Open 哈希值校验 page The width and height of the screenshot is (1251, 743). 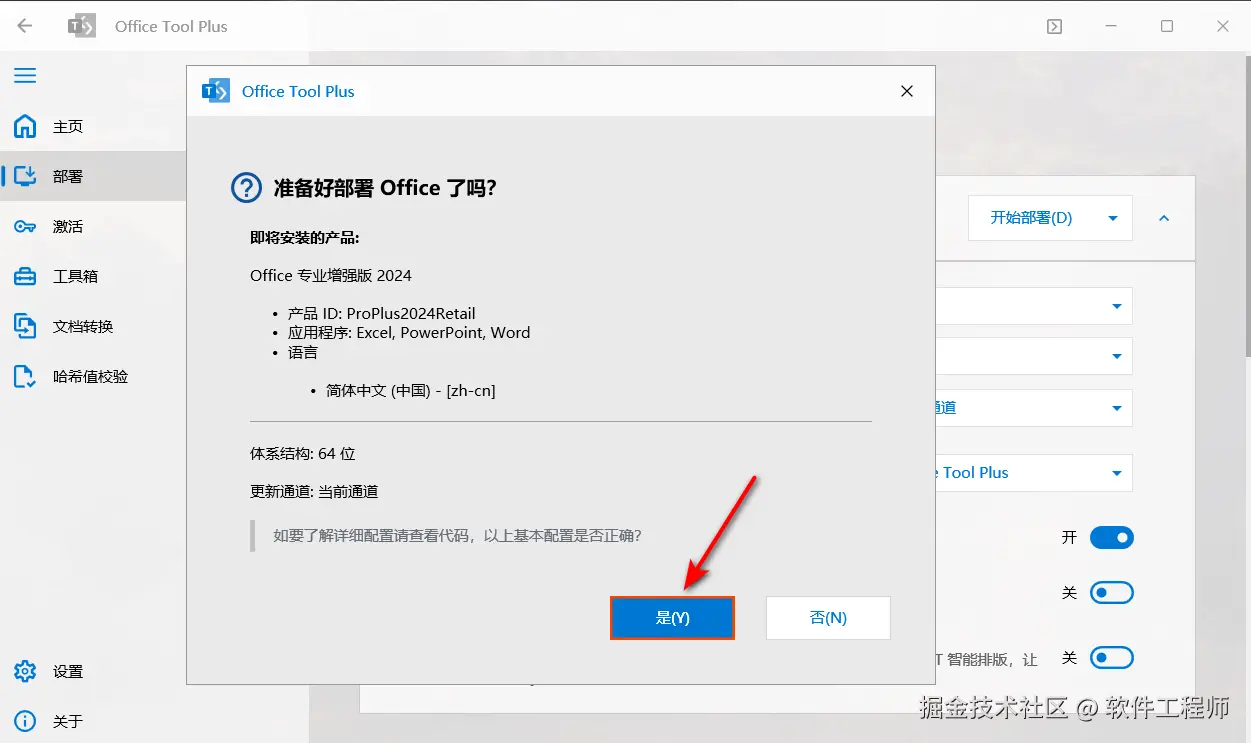pos(93,376)
